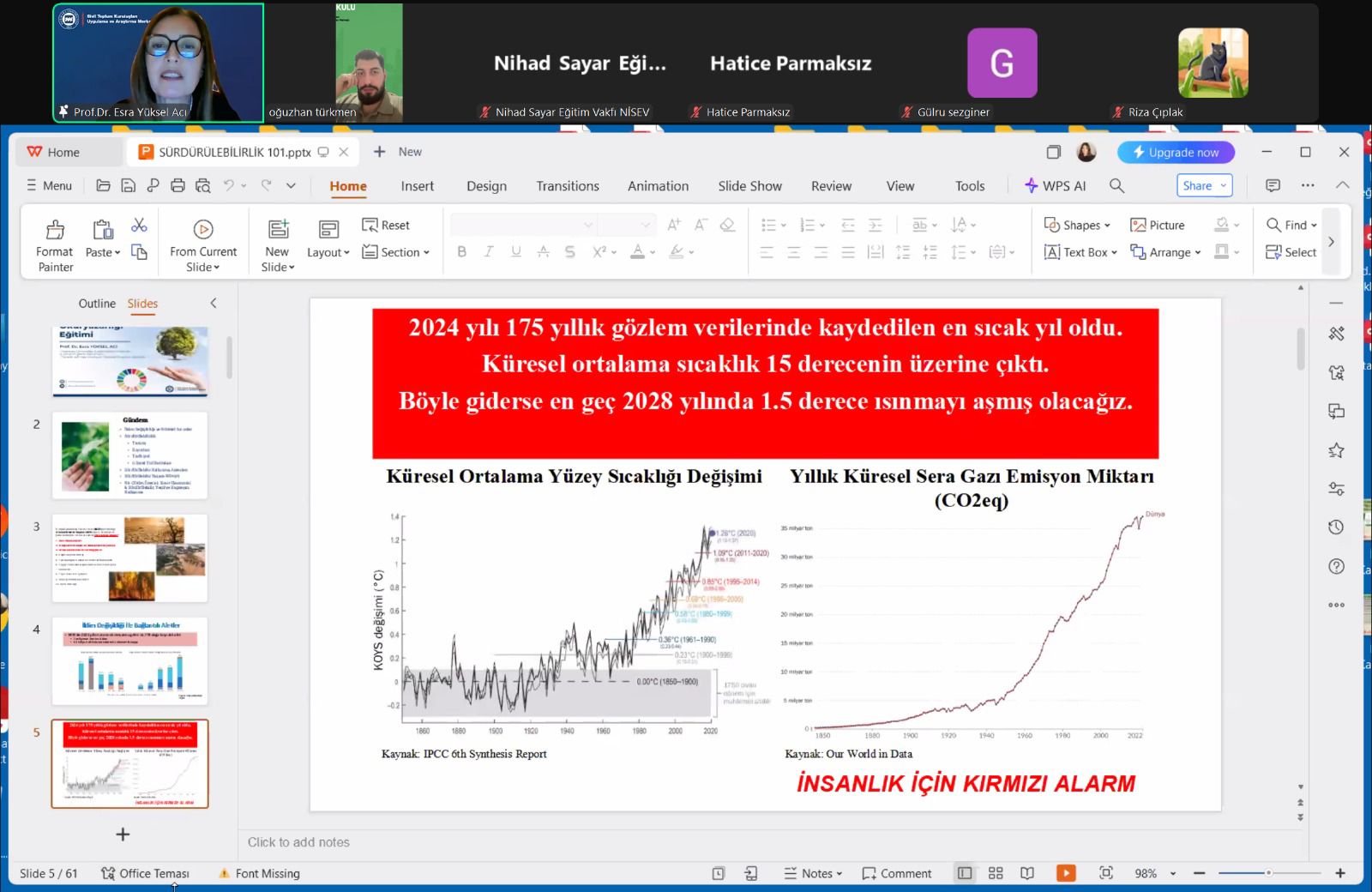Image resolution: width=1372 pixels, height=892 pixels.
Task: Open the three-dots more options in ribbon header
Action: (1308, 185)
